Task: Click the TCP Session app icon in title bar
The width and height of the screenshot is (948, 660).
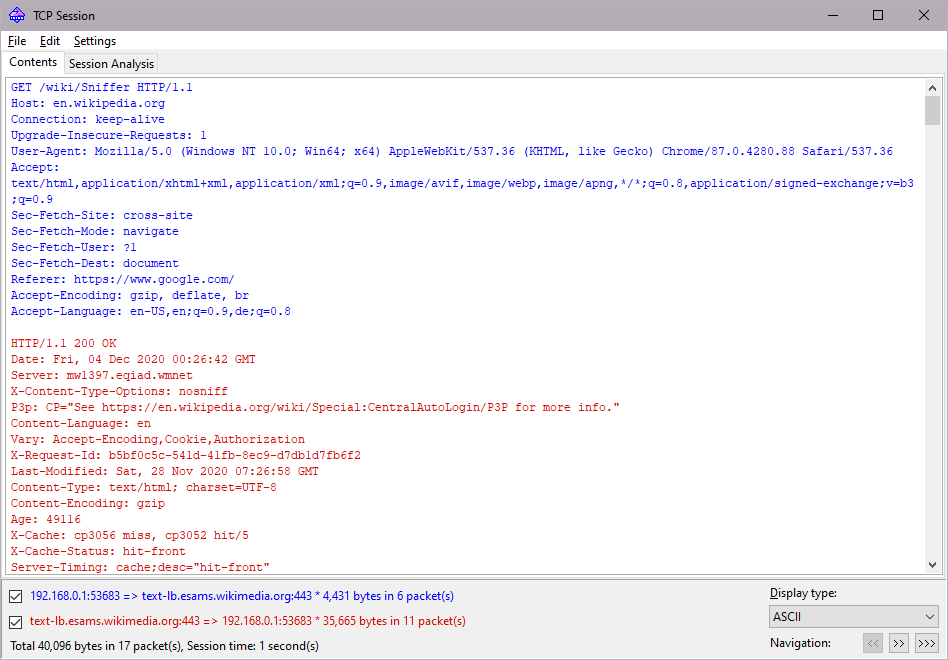Action: click(17, 15)
